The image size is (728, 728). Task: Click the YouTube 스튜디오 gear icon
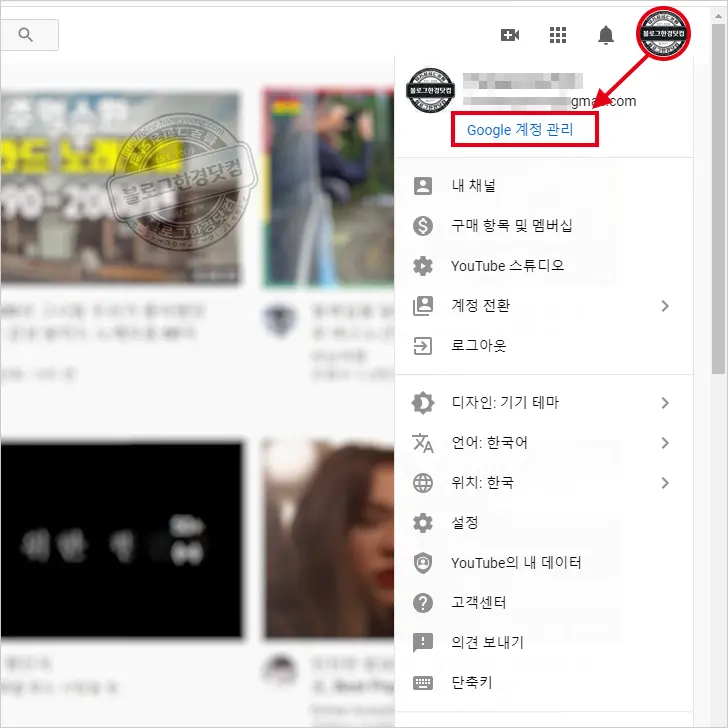point(423,266)
